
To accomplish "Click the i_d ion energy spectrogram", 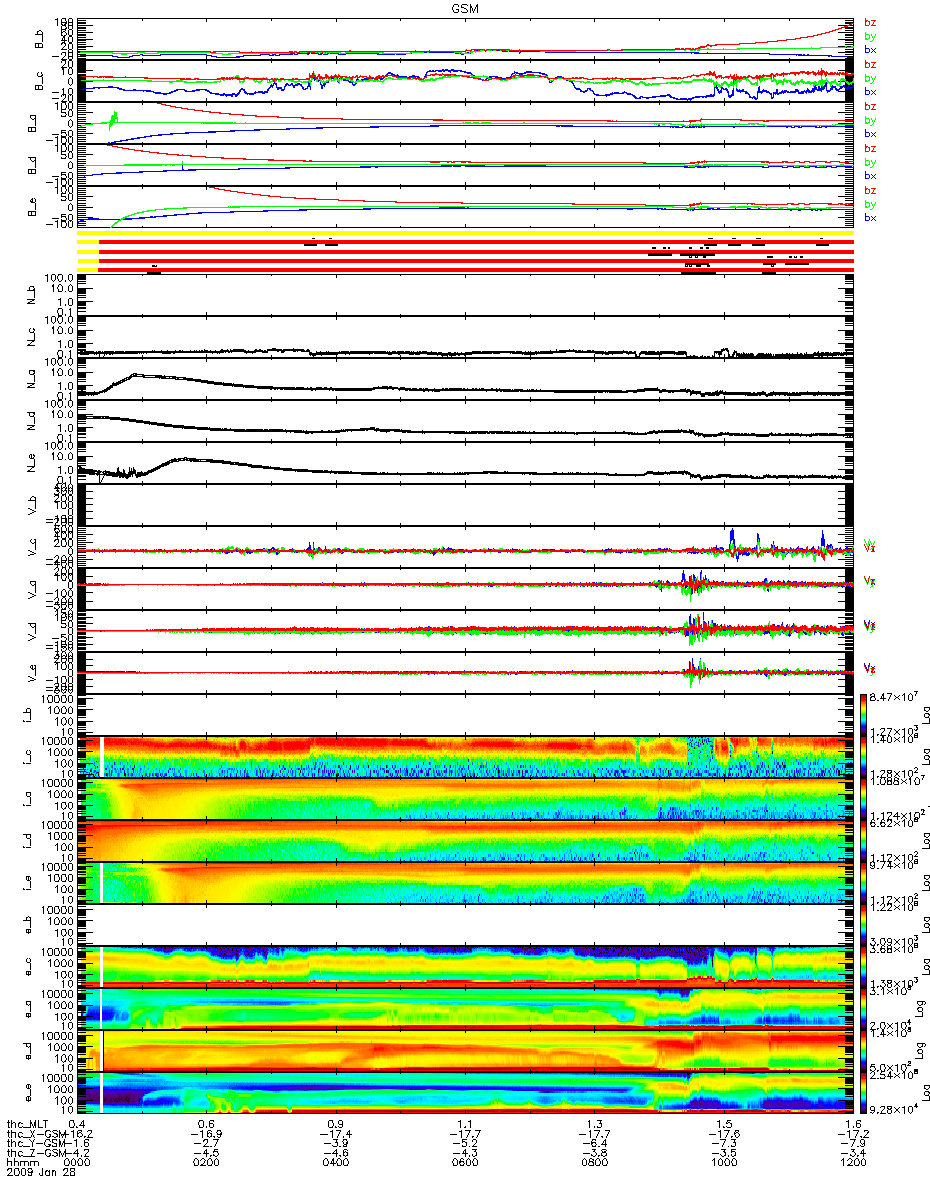I will 466,841.
